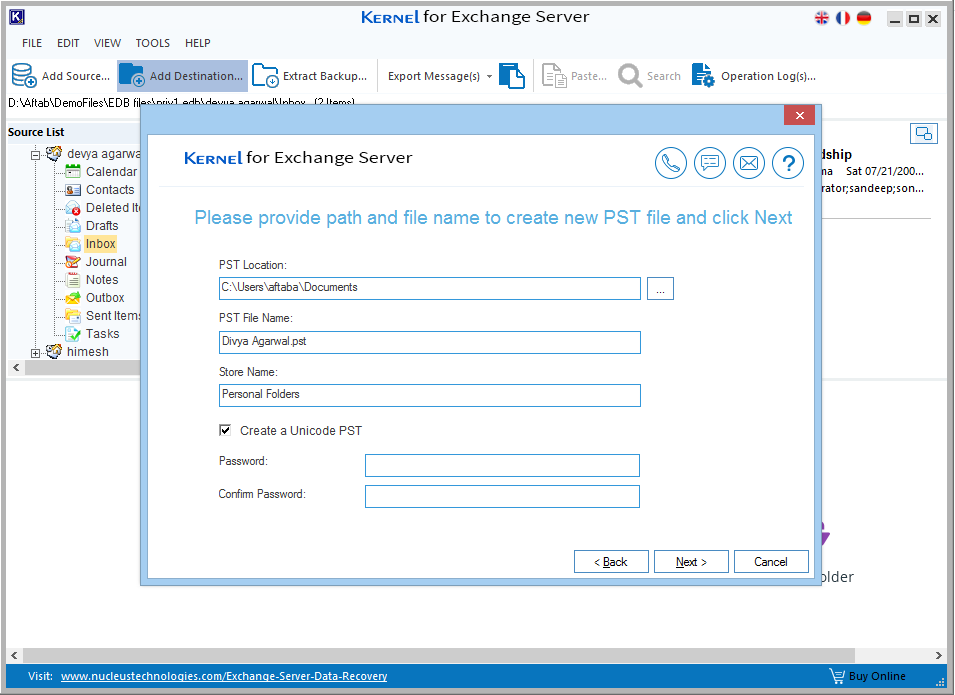Screen dimensions: 955x695
Task: Select the Inbox folder in Source List
Action: pyautogui.click(x=100, y=244)
